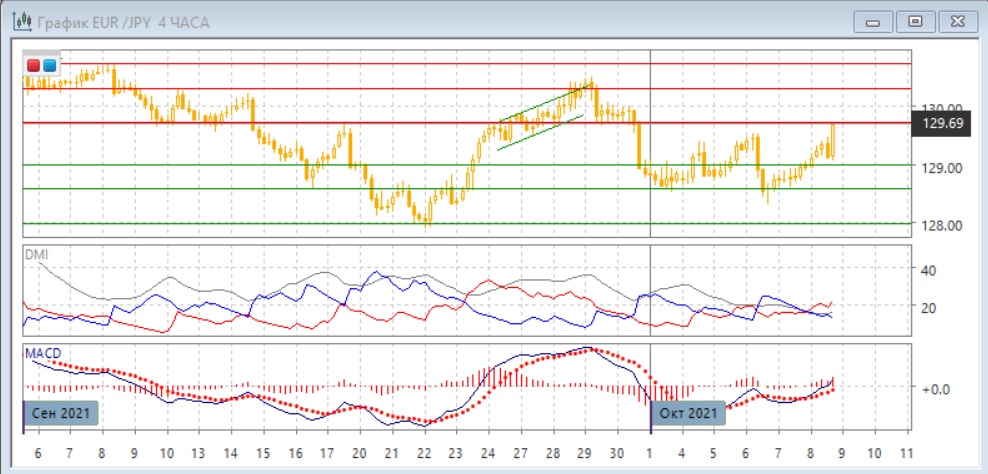The height and width of the screenshot is (474, 988).
Task: Close the EUR/JPY chart window
Action: (x=957, y=20)
